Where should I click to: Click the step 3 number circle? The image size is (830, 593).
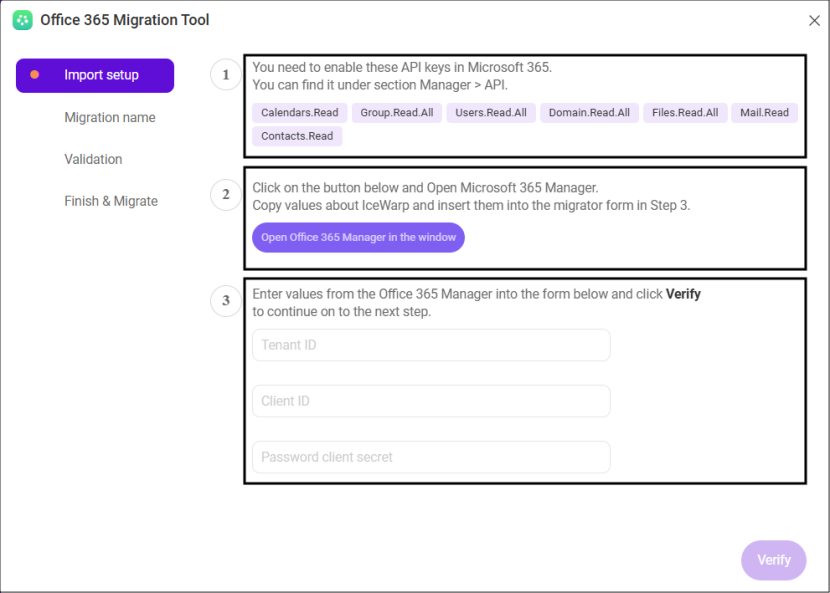(x=226, y=300)
